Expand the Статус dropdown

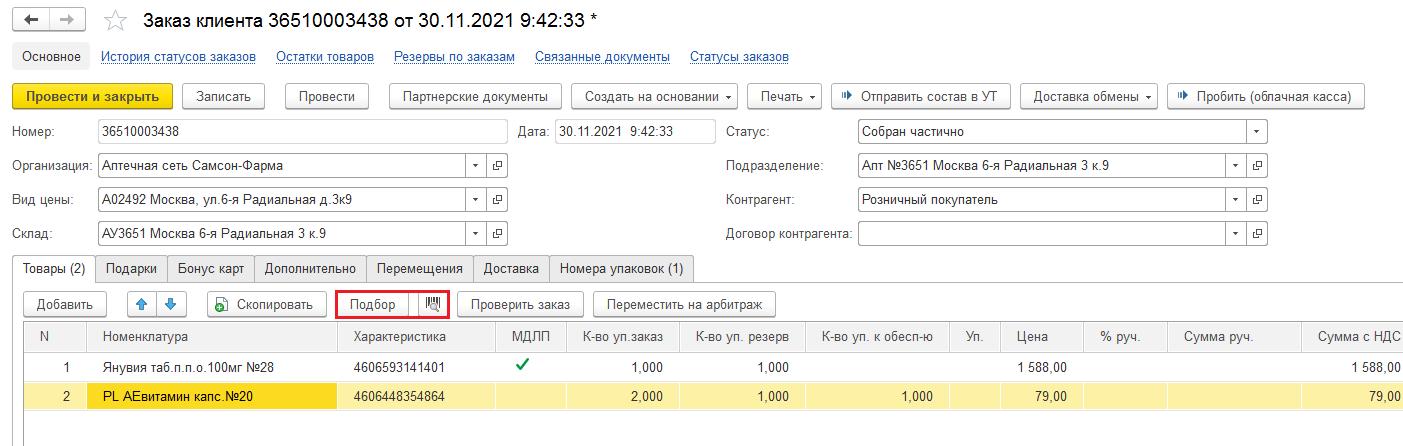click(1257, 131)
